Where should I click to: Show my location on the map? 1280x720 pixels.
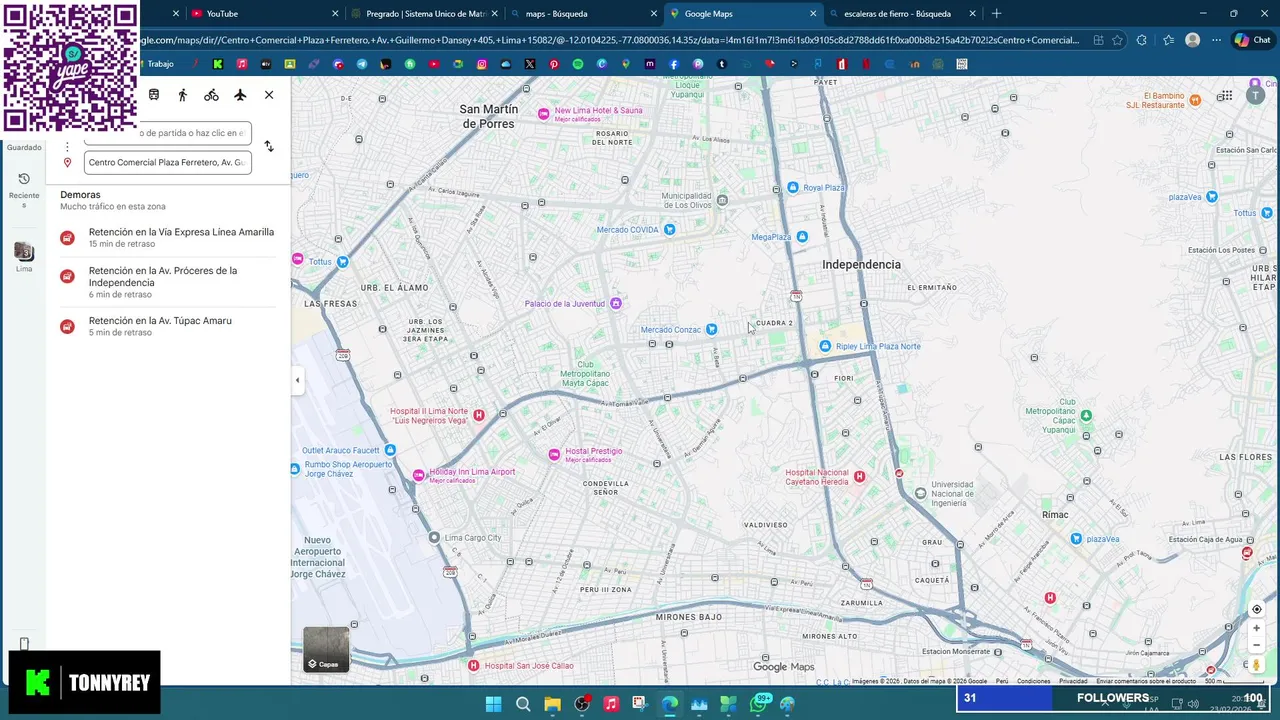pos(1257,609)
